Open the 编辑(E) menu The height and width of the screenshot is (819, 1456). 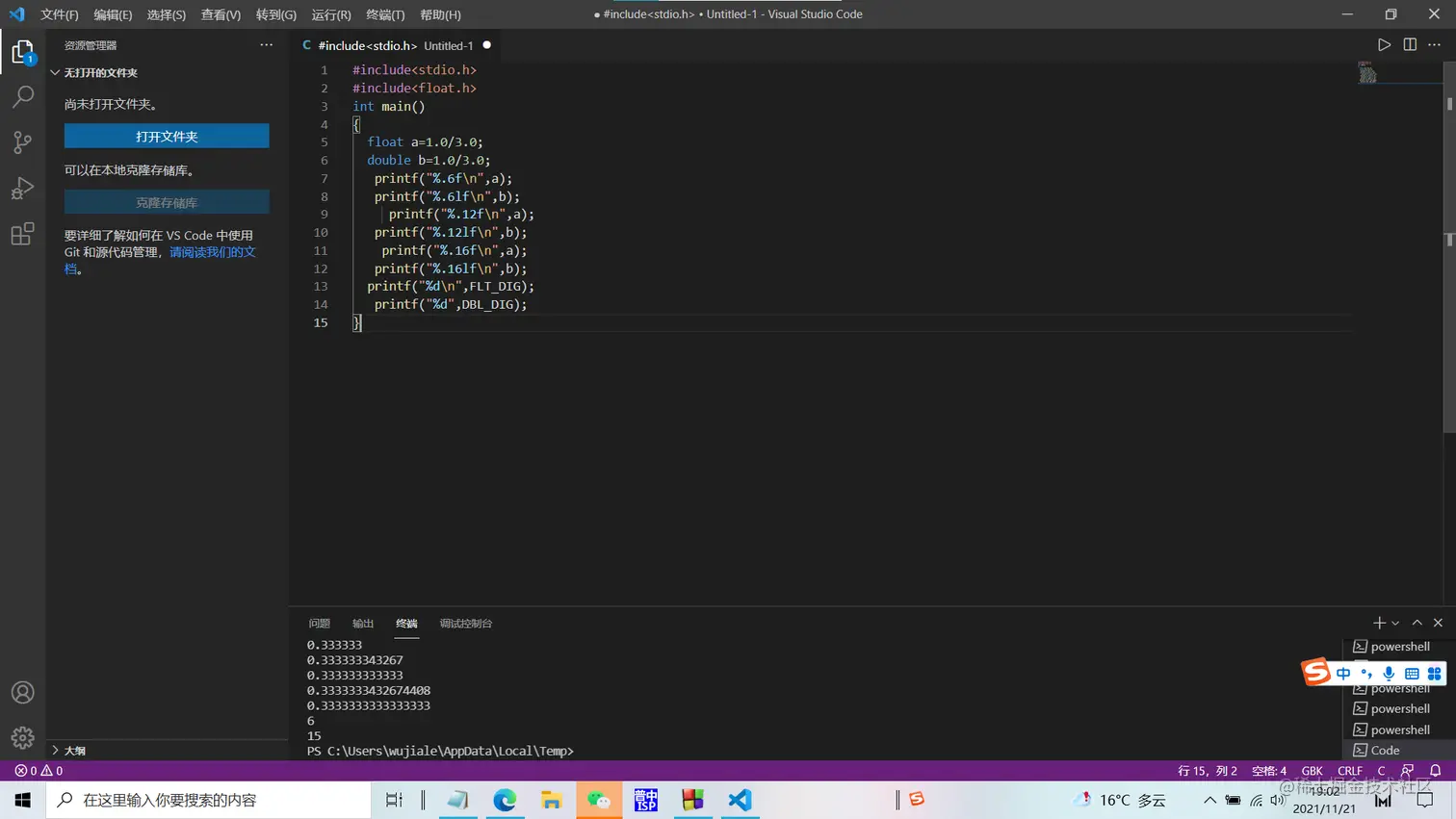[113, 14]
